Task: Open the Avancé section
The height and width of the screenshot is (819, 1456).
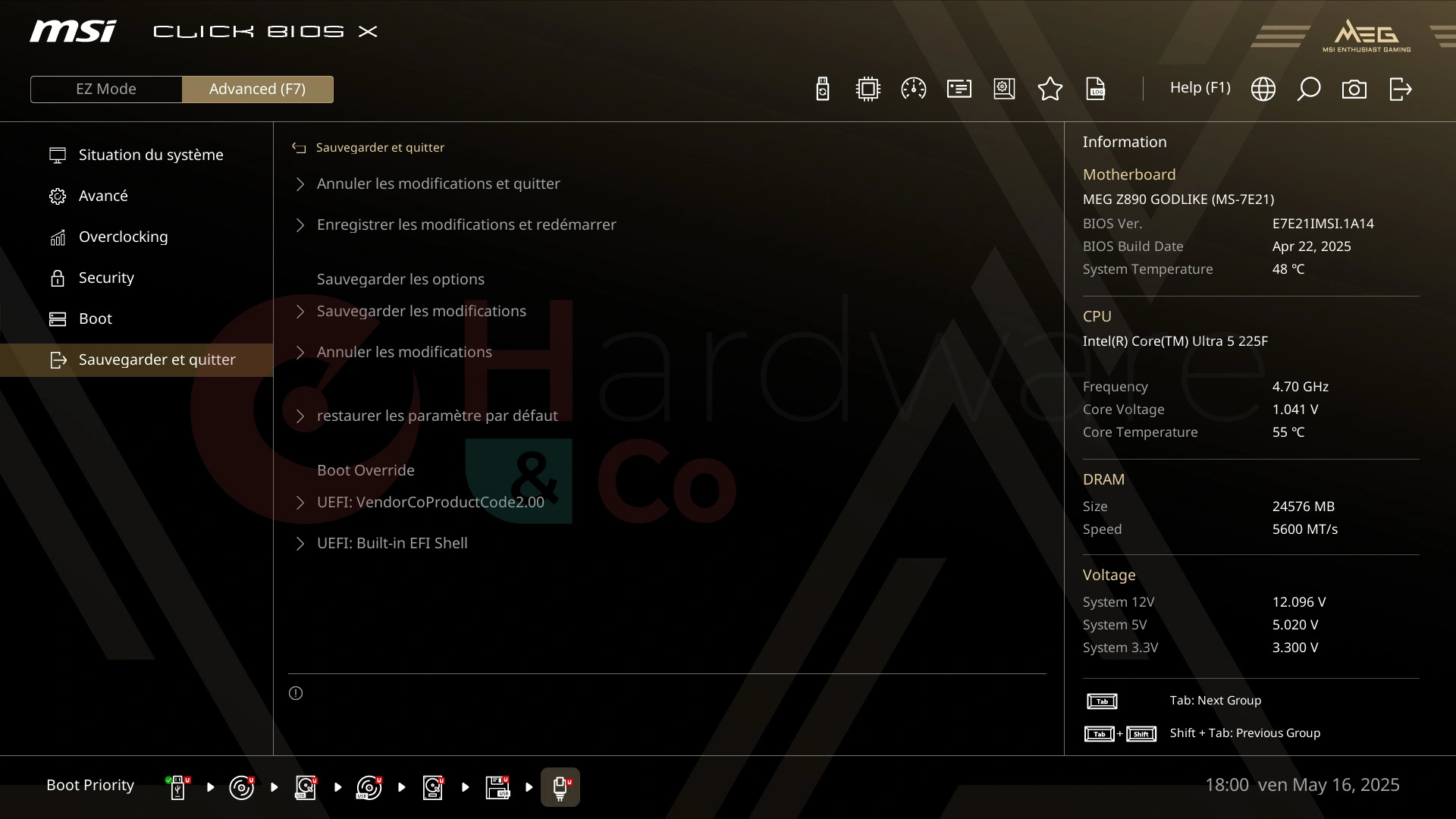Action: coord(136,196)
